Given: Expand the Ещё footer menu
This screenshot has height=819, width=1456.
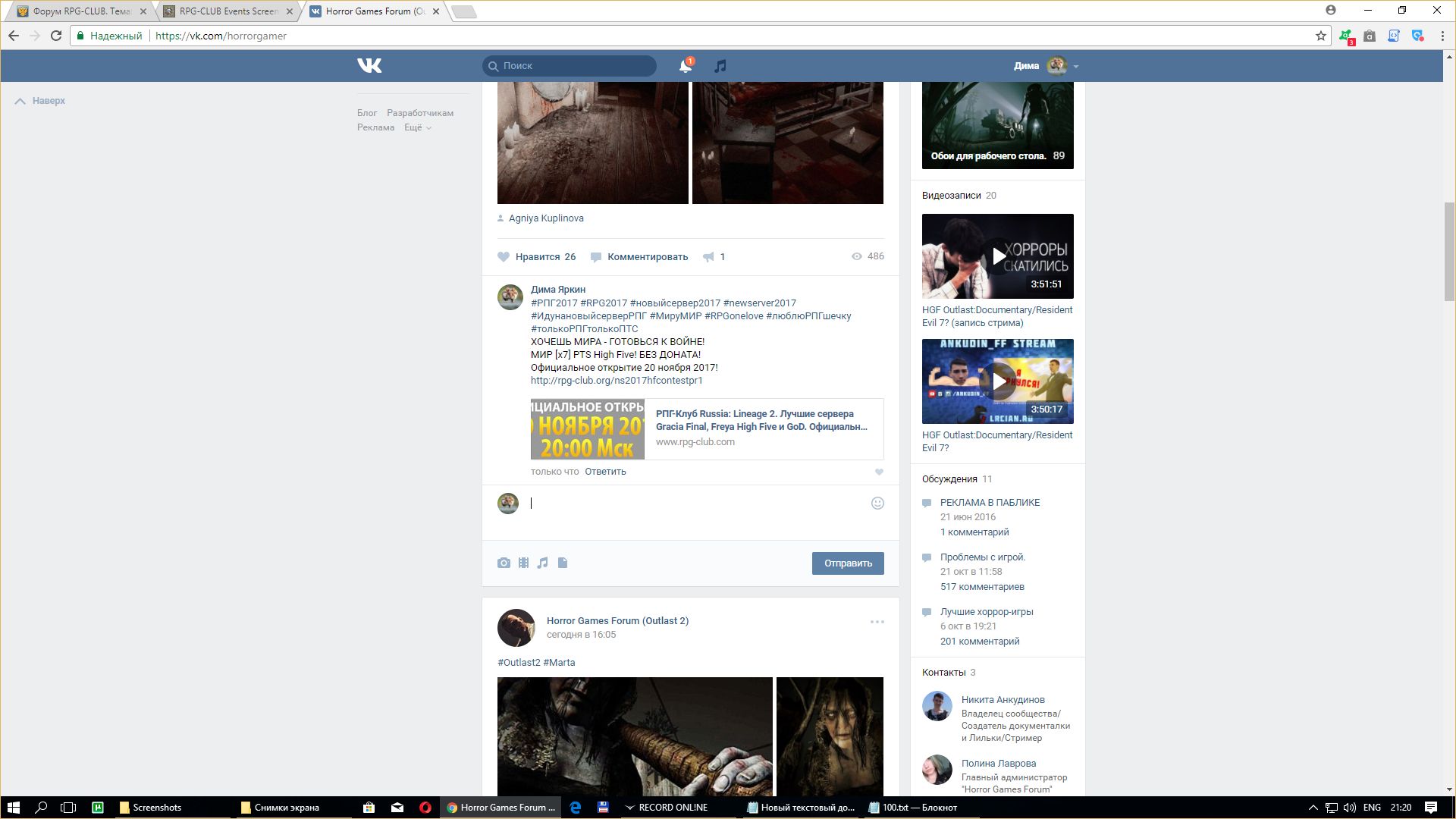Looking at the screenshot, I should [x=417, y=127].
